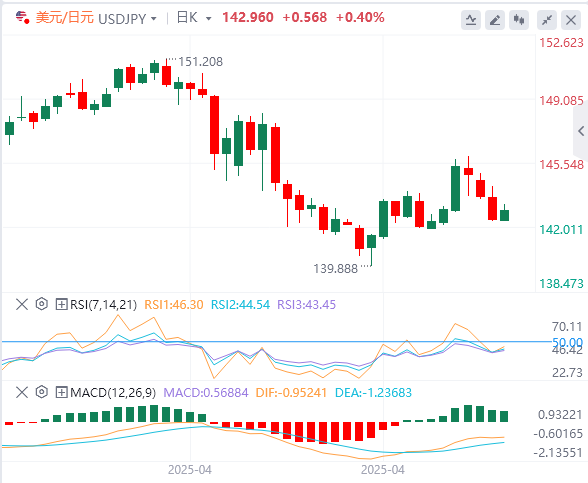Image resolution: width=588 pixels, height=483 pixels.
Task: Change chart type with candlestick icon
Action: pyautogui.click(x=519, y=20)
